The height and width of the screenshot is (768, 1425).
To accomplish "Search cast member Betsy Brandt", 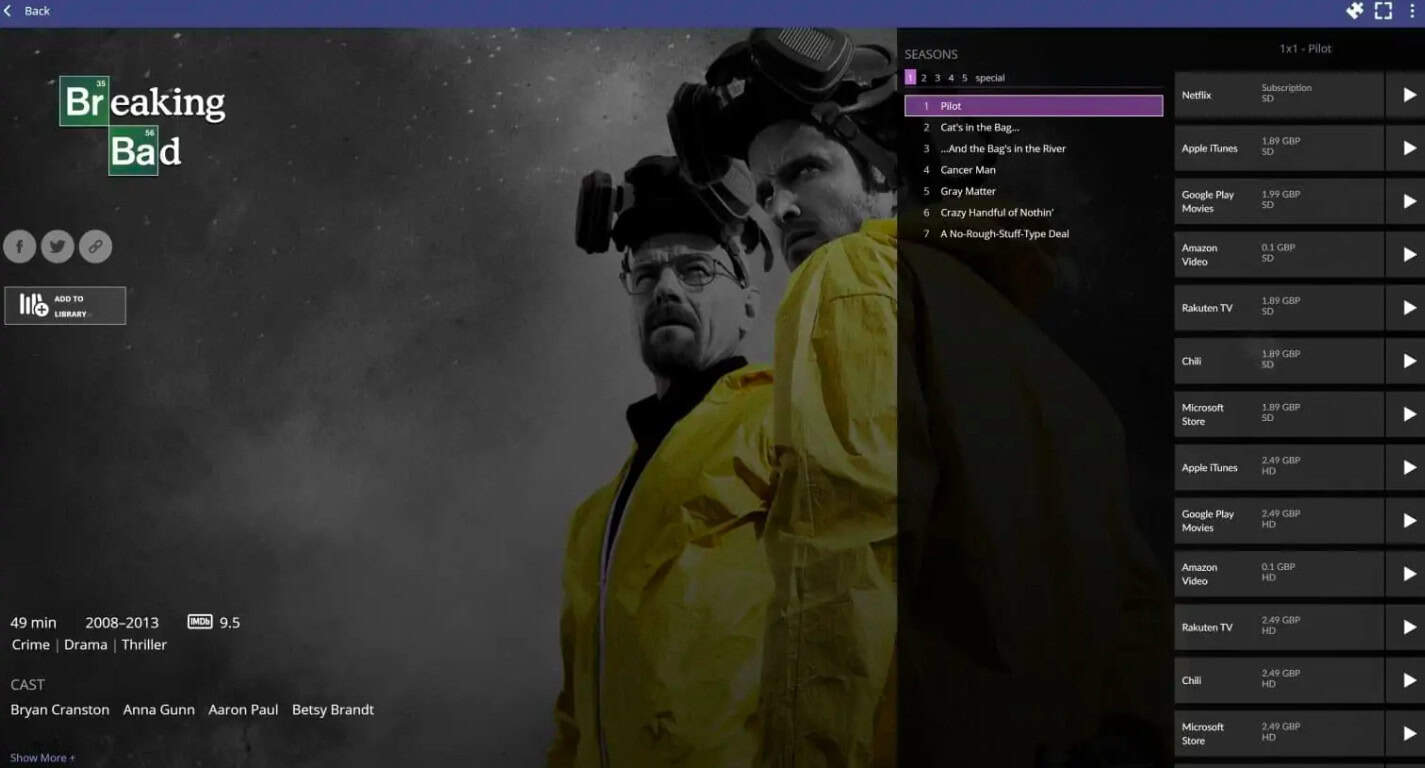I will coord(333,710).
